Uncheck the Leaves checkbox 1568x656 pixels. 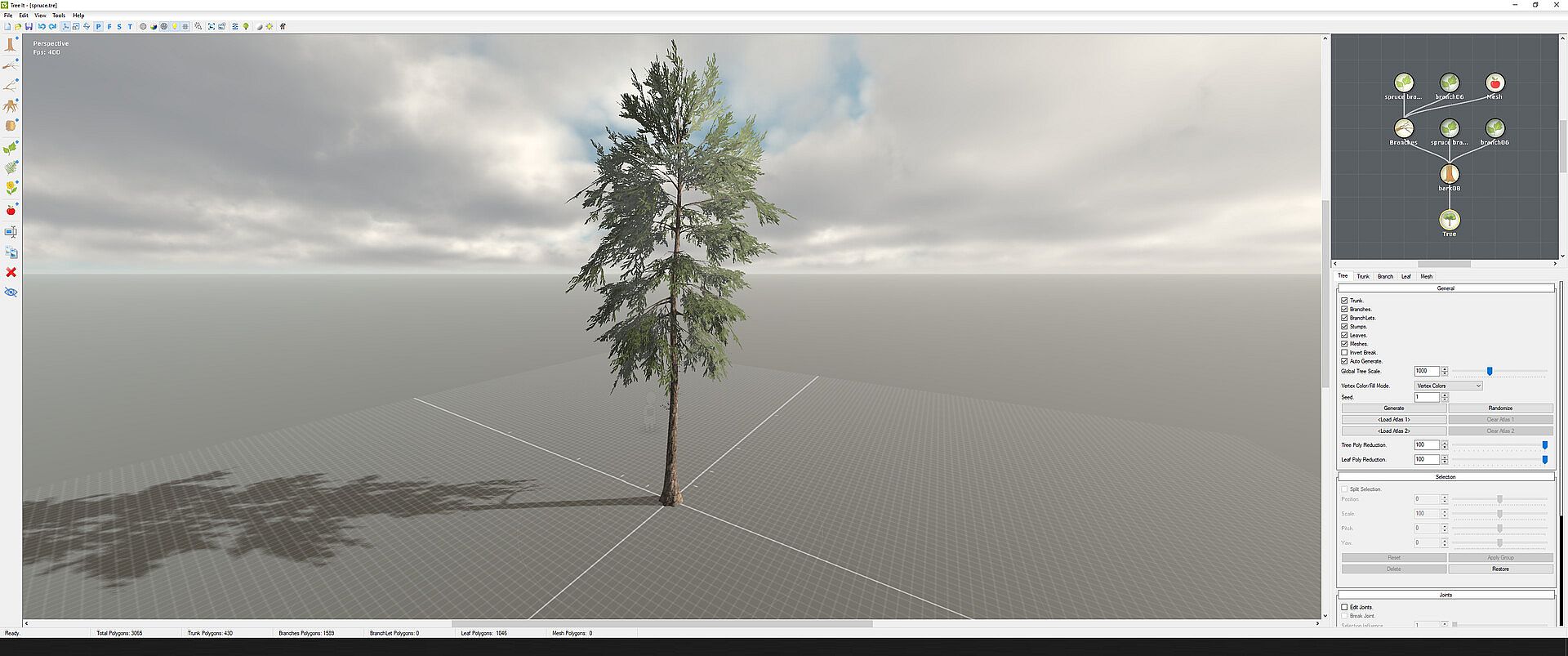coord(1344,335)
